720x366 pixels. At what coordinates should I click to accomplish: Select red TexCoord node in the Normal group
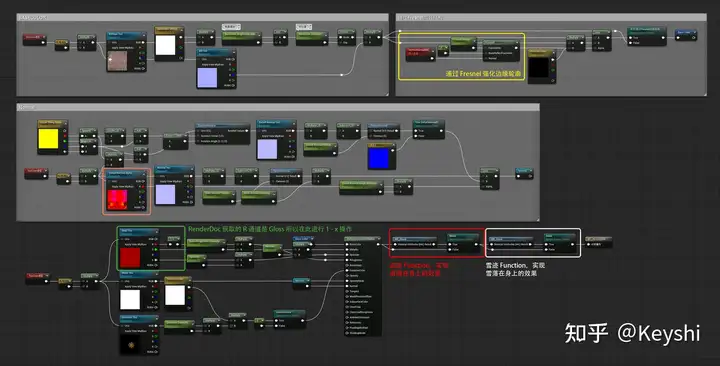point(36,174)
